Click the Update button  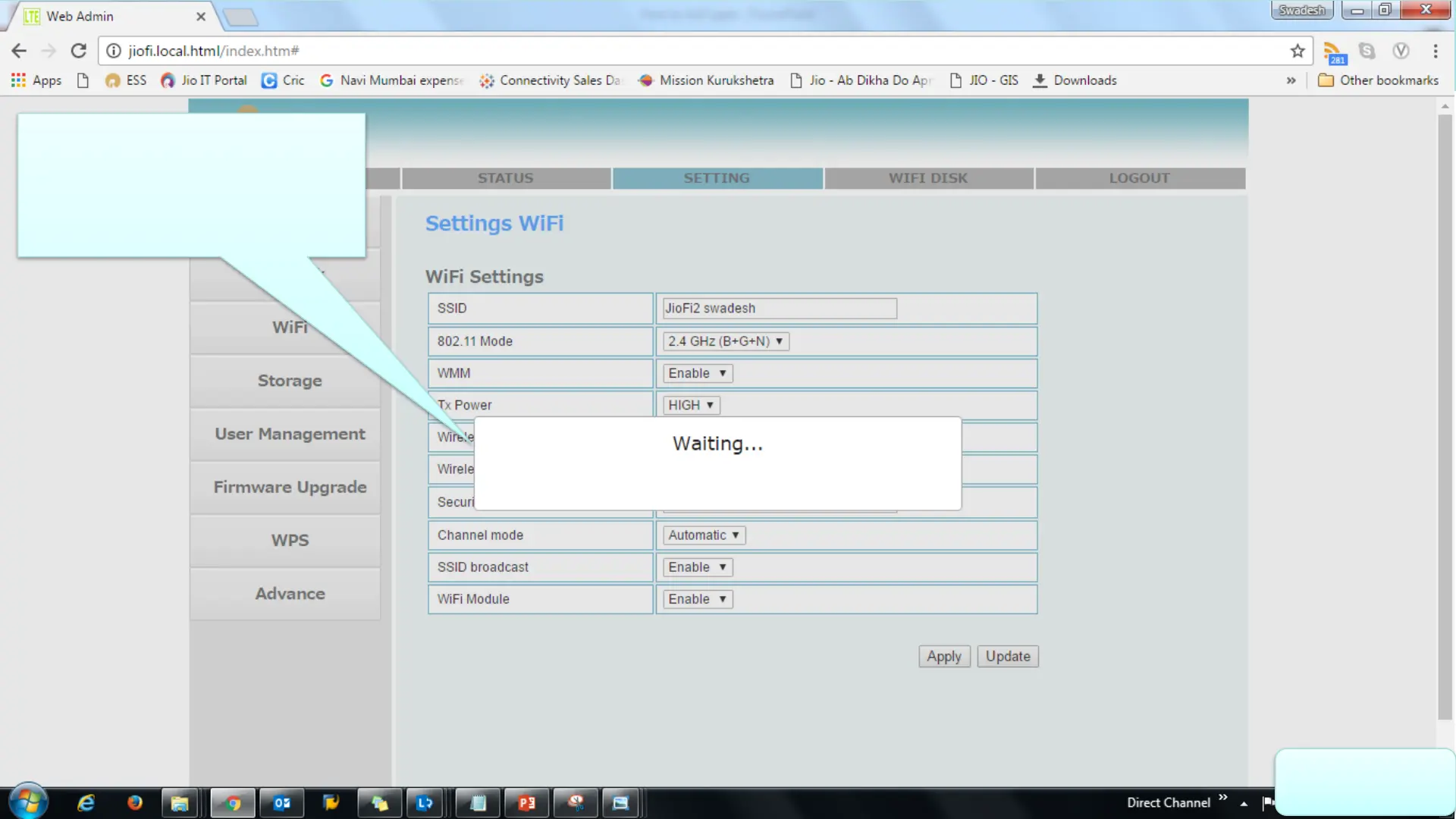[1008, 657]
